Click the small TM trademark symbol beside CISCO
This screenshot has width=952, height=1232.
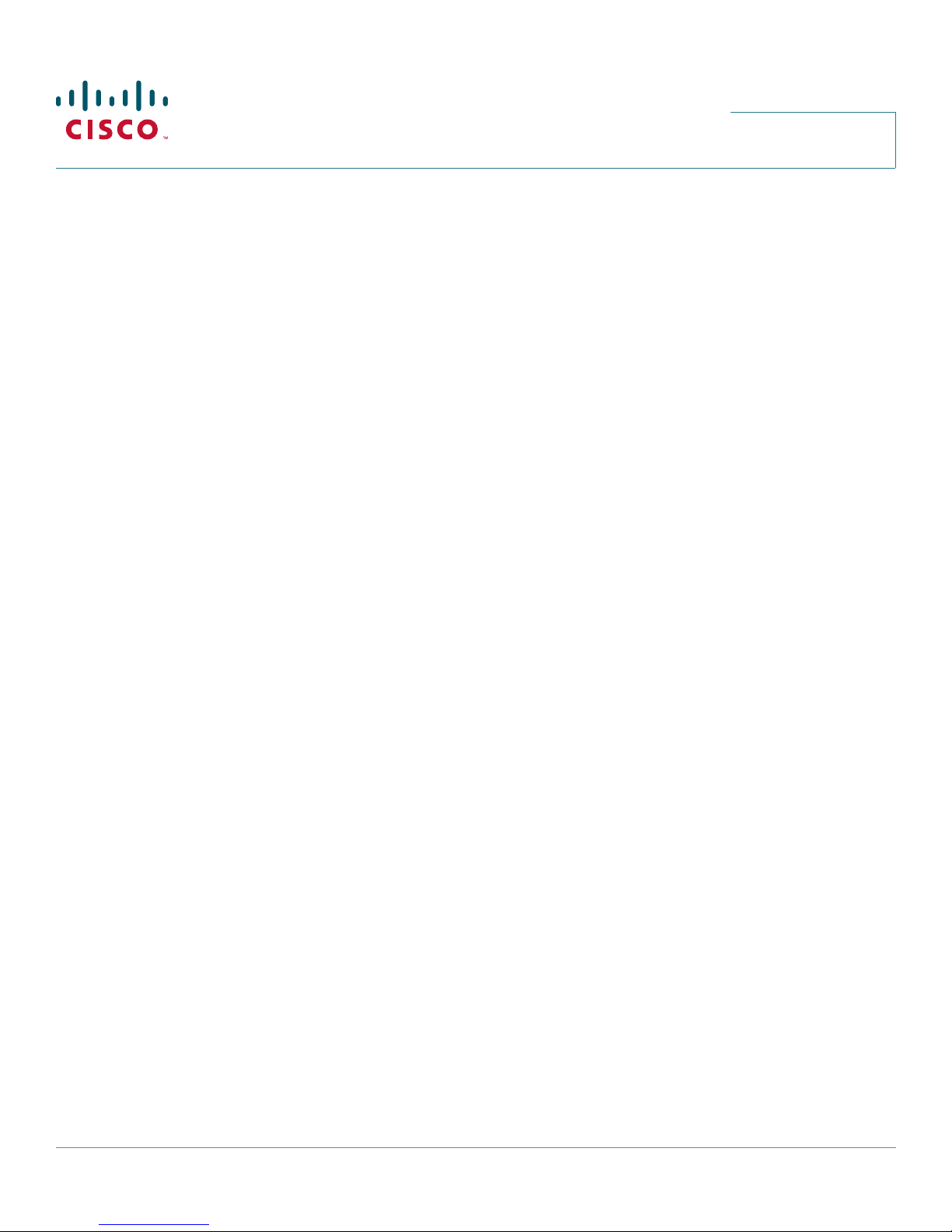(x=166, y=138)
